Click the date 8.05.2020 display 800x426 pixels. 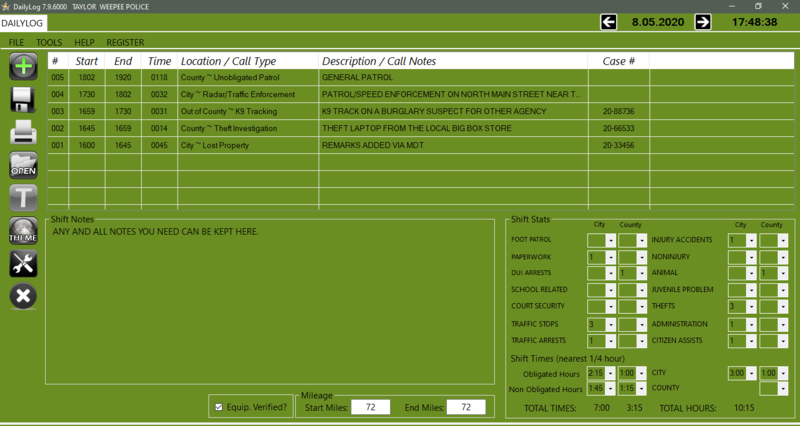click(658, 22)
